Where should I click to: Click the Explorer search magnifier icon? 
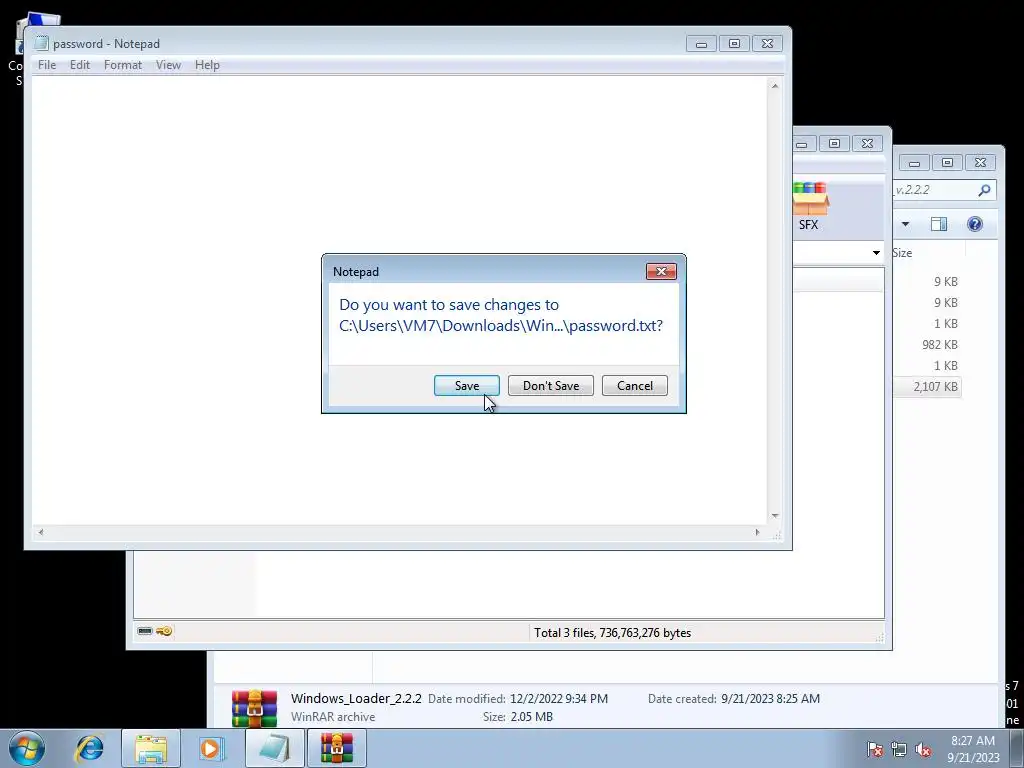pos(984,190)
